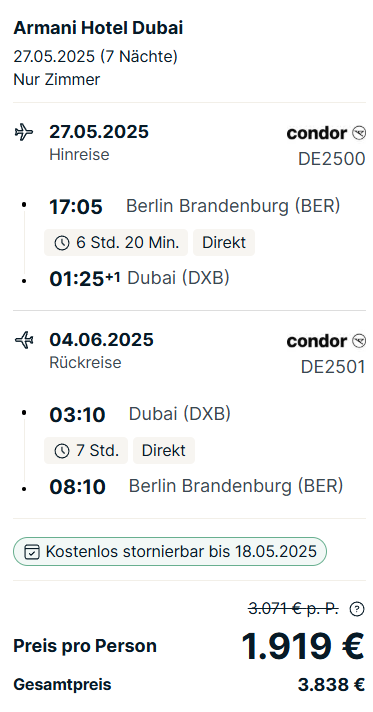This screenshot has height=712, width=373.
Task: Open the price help question mark icon
Action: point(357,609)
